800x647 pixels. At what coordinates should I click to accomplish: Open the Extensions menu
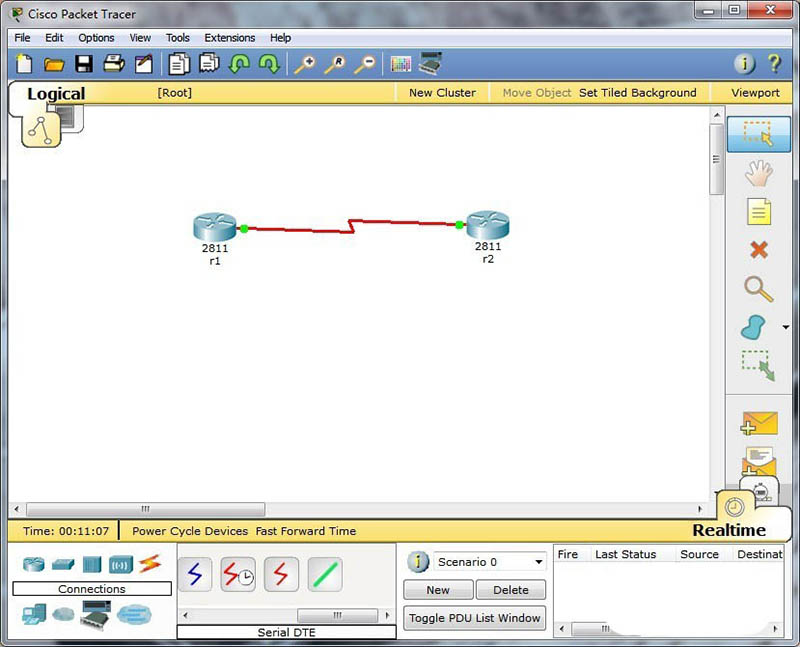point(230,38)
